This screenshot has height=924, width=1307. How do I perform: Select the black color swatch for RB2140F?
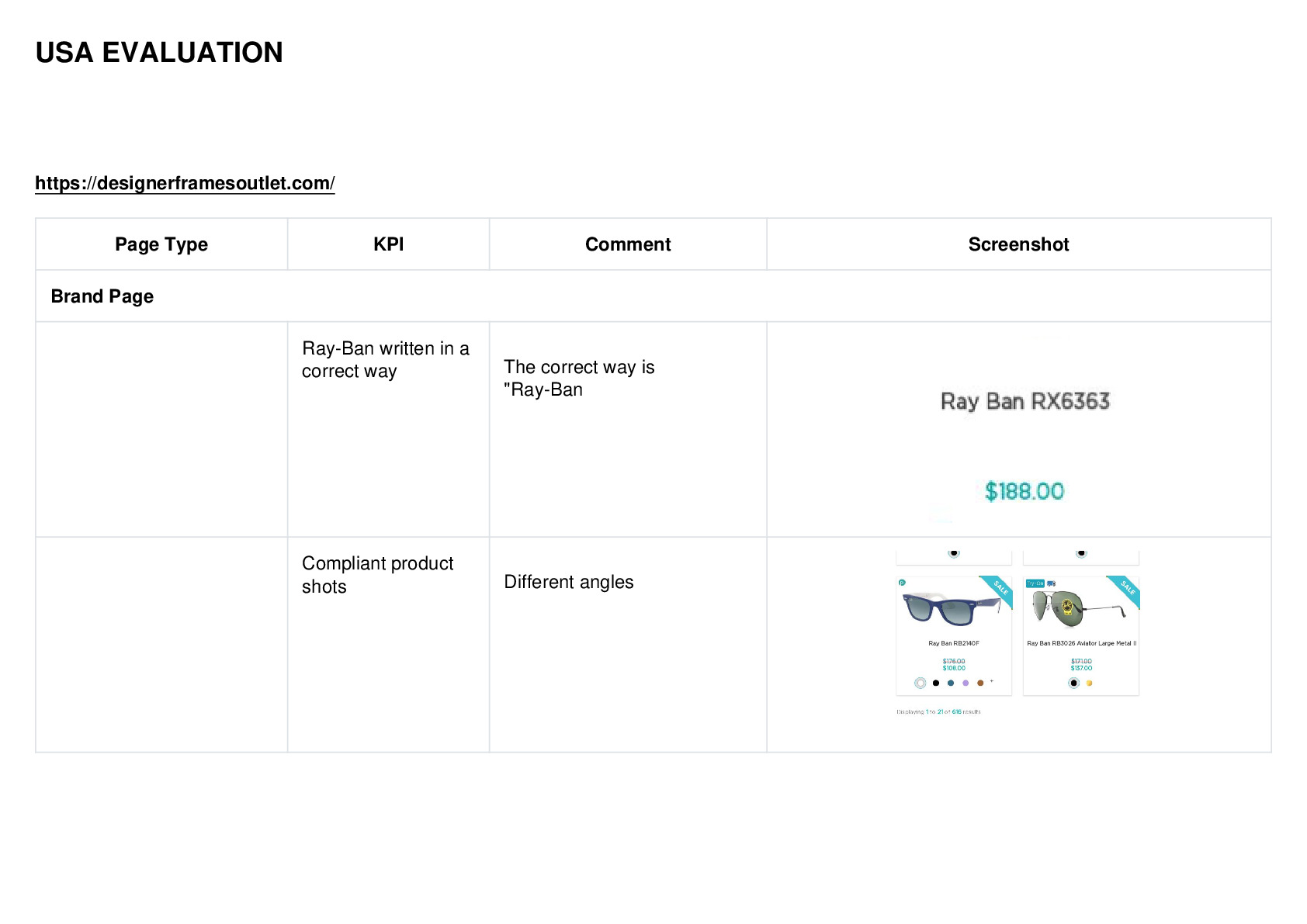click(x=936, y=683)
